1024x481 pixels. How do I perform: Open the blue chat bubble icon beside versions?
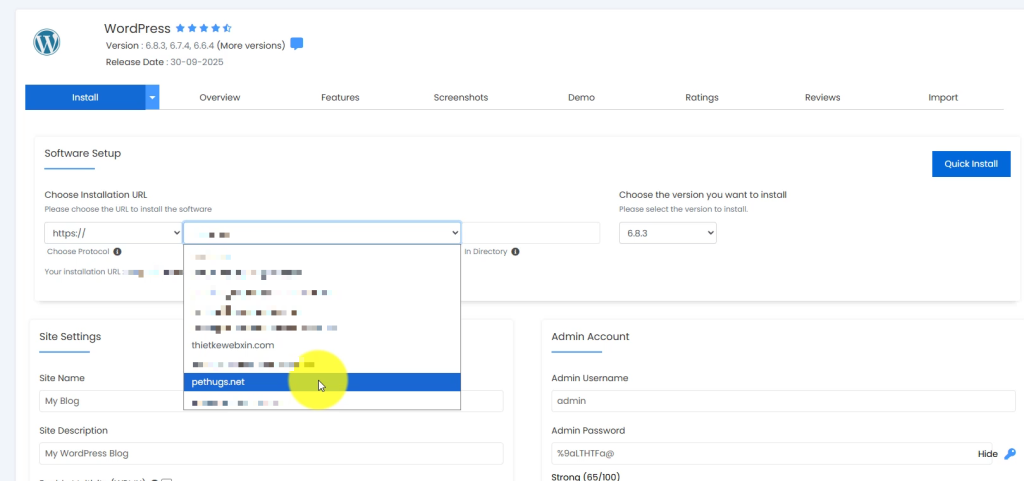pyautogui.click(x=296, y=44)
